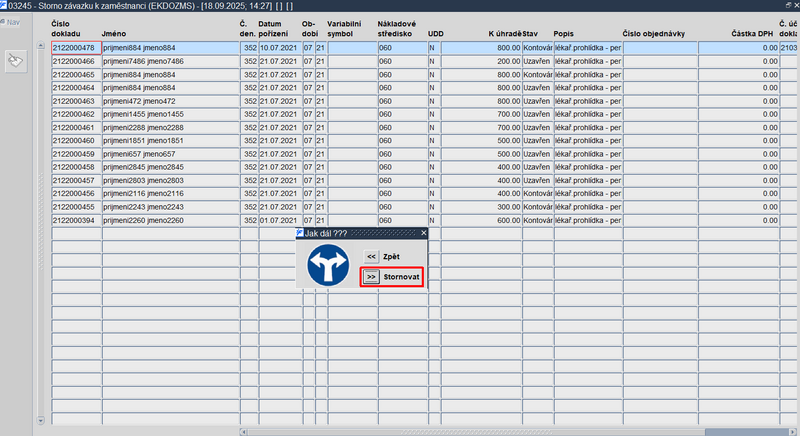The image size is (800, 436).
Task: Click name cell prijmeni2116 jmeno2116
Action: pos(171,194)
